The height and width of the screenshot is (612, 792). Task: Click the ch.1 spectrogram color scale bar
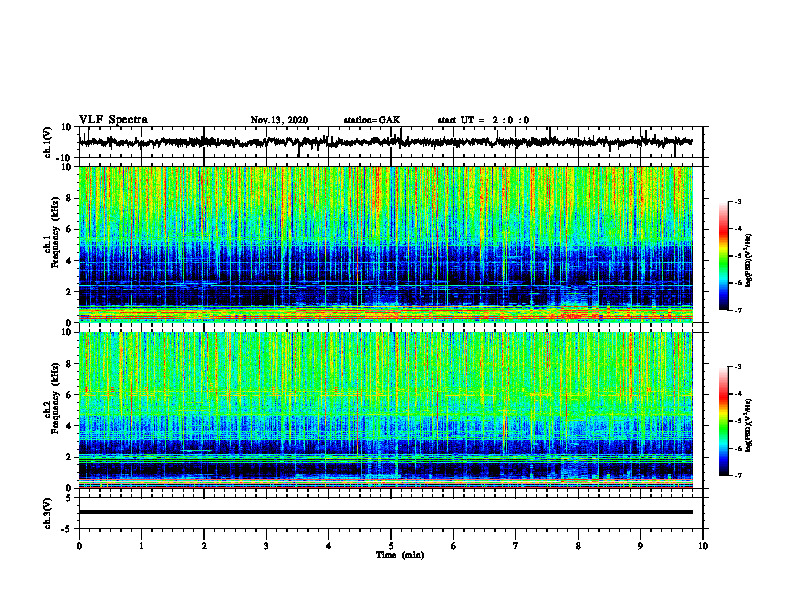tap(724, 256)
